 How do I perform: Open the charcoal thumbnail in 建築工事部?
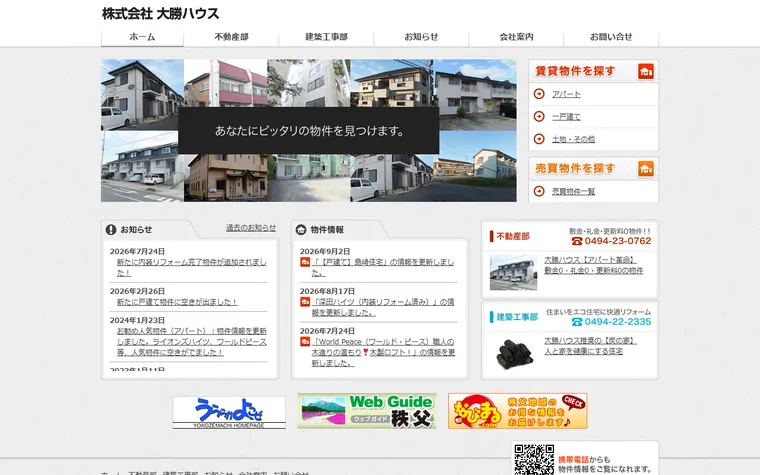513,354
